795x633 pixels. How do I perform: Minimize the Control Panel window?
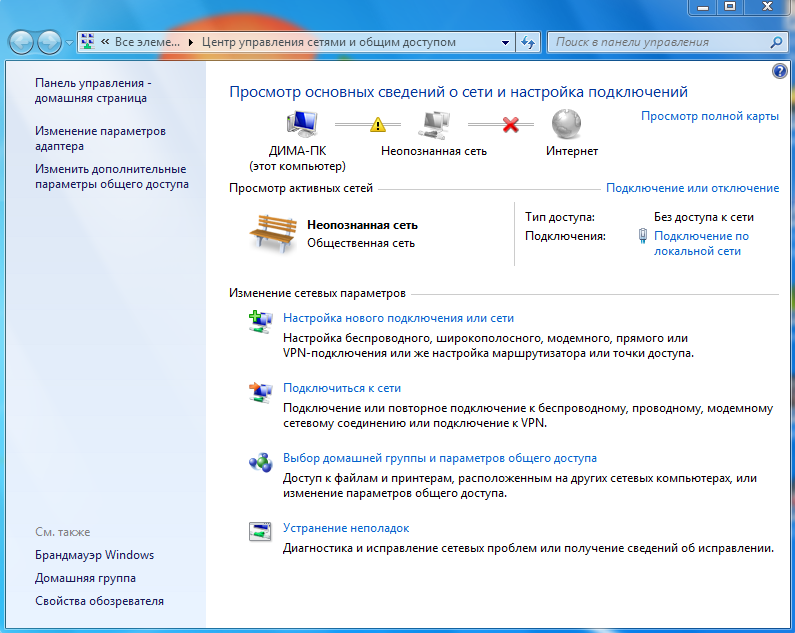(x=703, y=7)
